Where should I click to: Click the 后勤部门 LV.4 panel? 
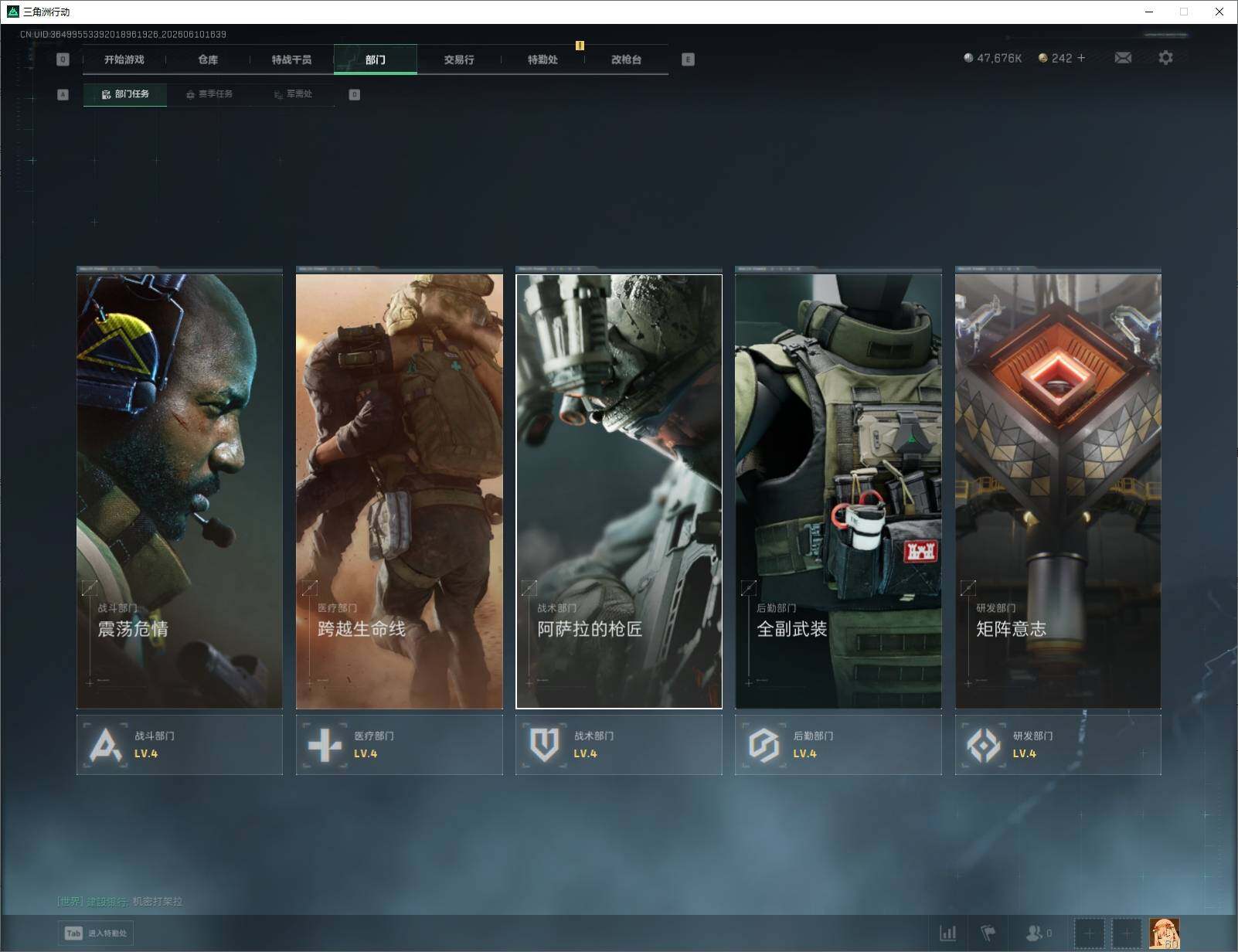coord(838,745)
